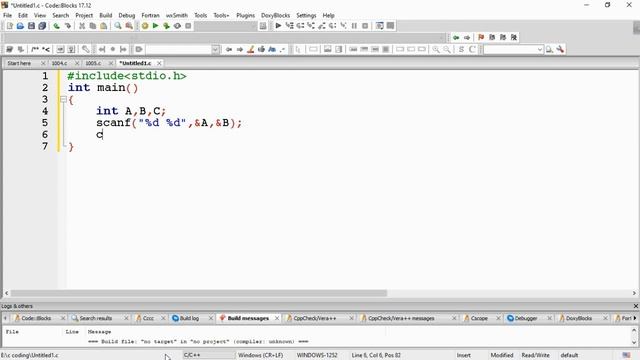
Task: Open the Debug menu
Action: pos(127,15)
